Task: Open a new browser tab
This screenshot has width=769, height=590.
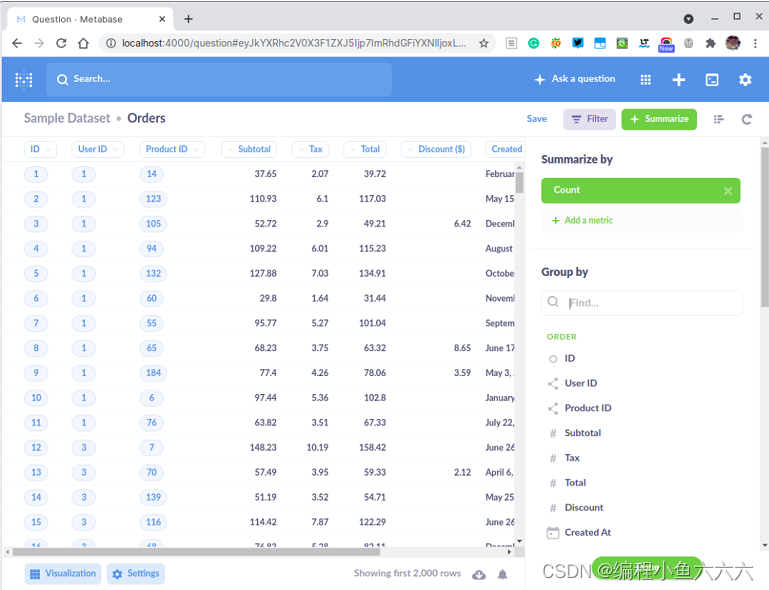Action: coord(188,19)
